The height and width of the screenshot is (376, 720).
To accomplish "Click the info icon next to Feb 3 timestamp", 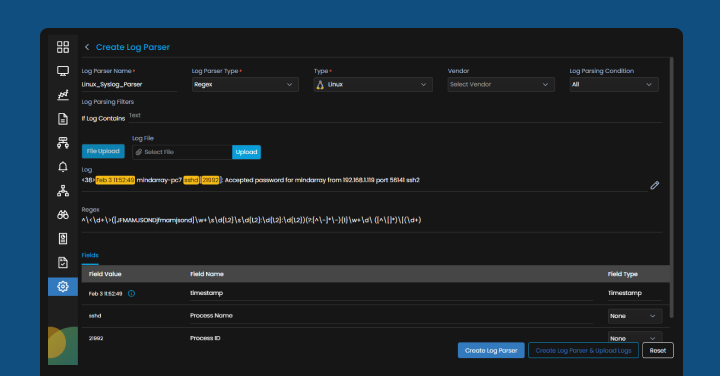I will [x=131, y=293].
